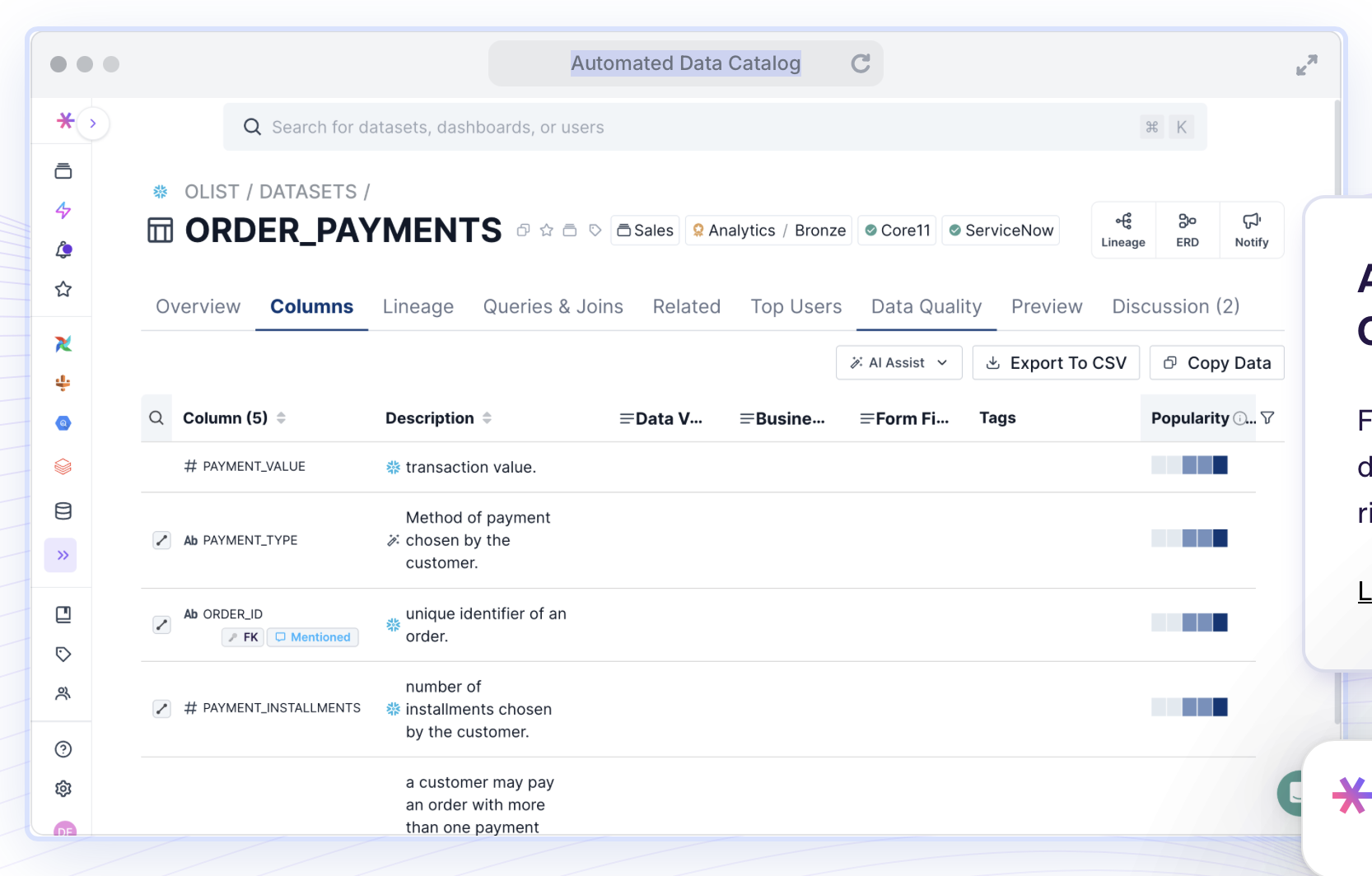Copy the ORDER_PAYMENTS table name icon
Image resolution: width=1372 pixels, height=876 pixels.
click(523, 231)
